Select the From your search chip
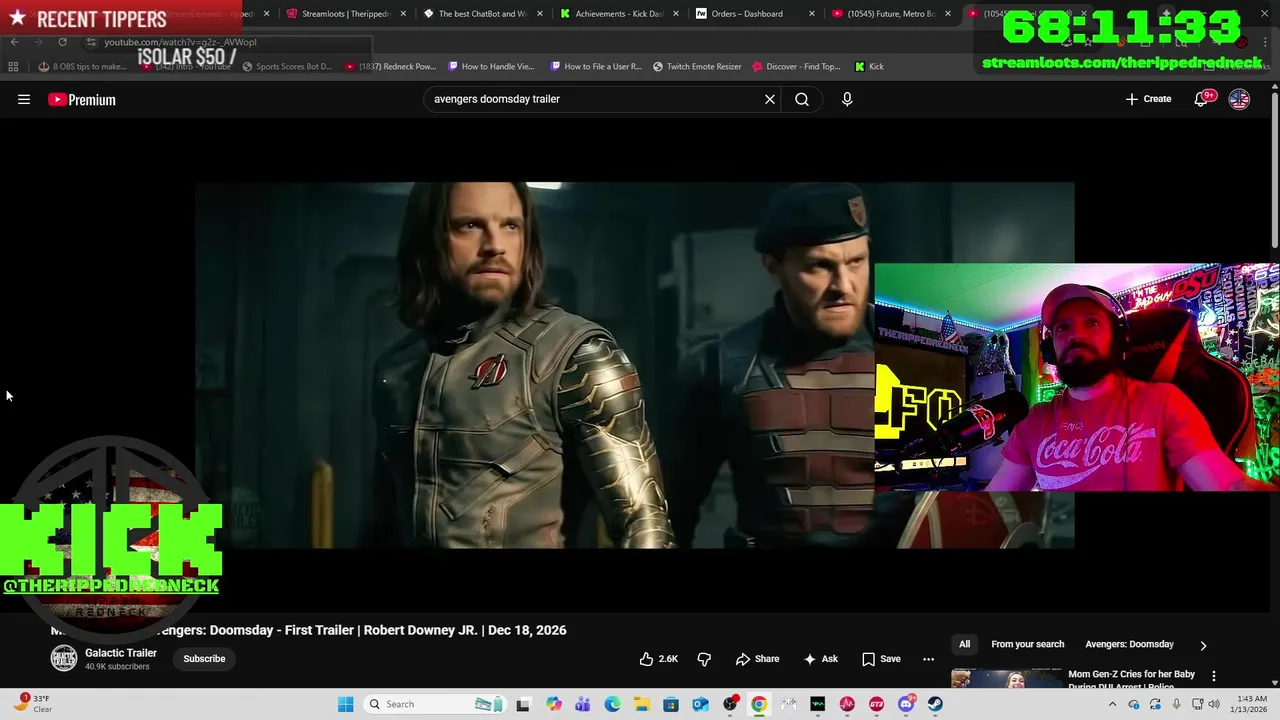The image size is (1280, 720). pos(1027,644)
